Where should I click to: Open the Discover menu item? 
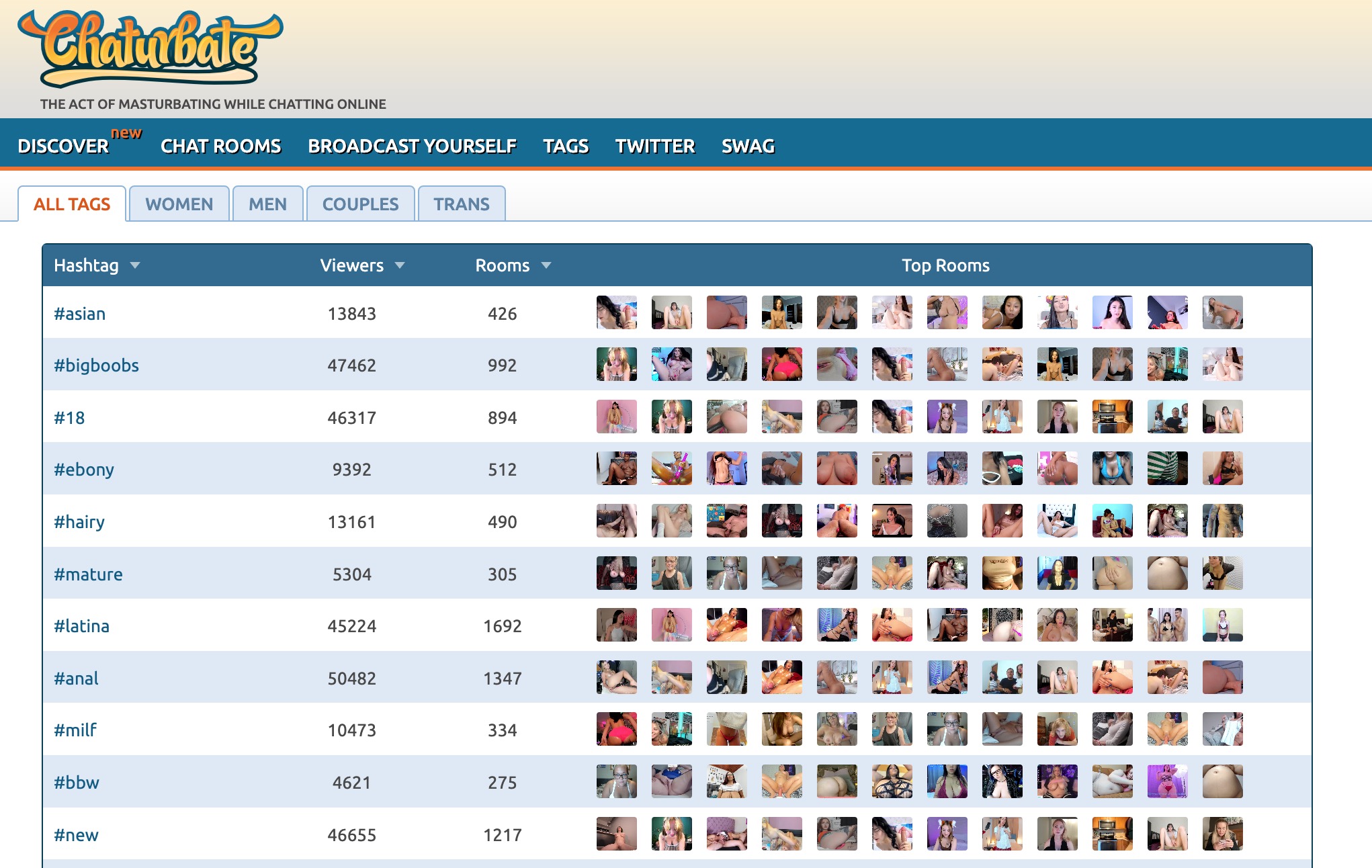(x=63, y=146)
